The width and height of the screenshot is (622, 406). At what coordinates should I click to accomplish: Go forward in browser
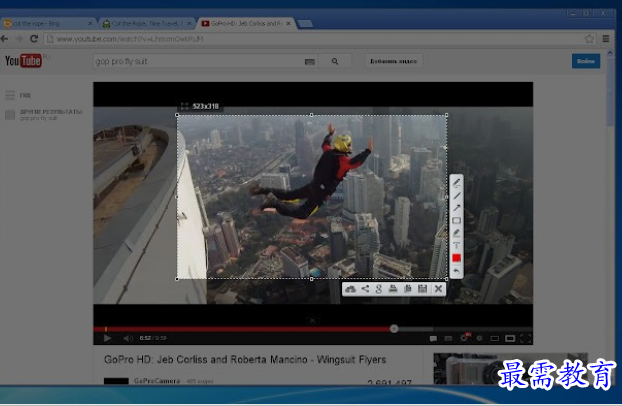click(19, 39)
